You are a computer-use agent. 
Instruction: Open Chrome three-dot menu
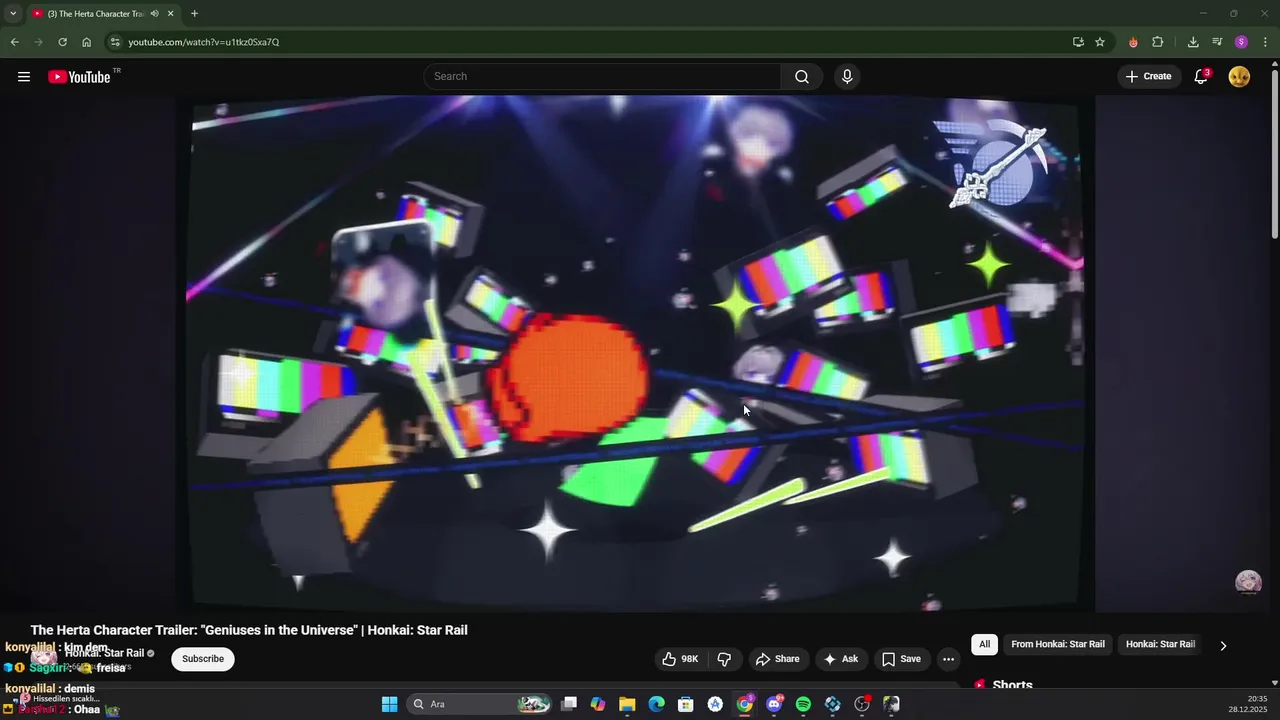pyautogui.click(x=1265, y=42)
